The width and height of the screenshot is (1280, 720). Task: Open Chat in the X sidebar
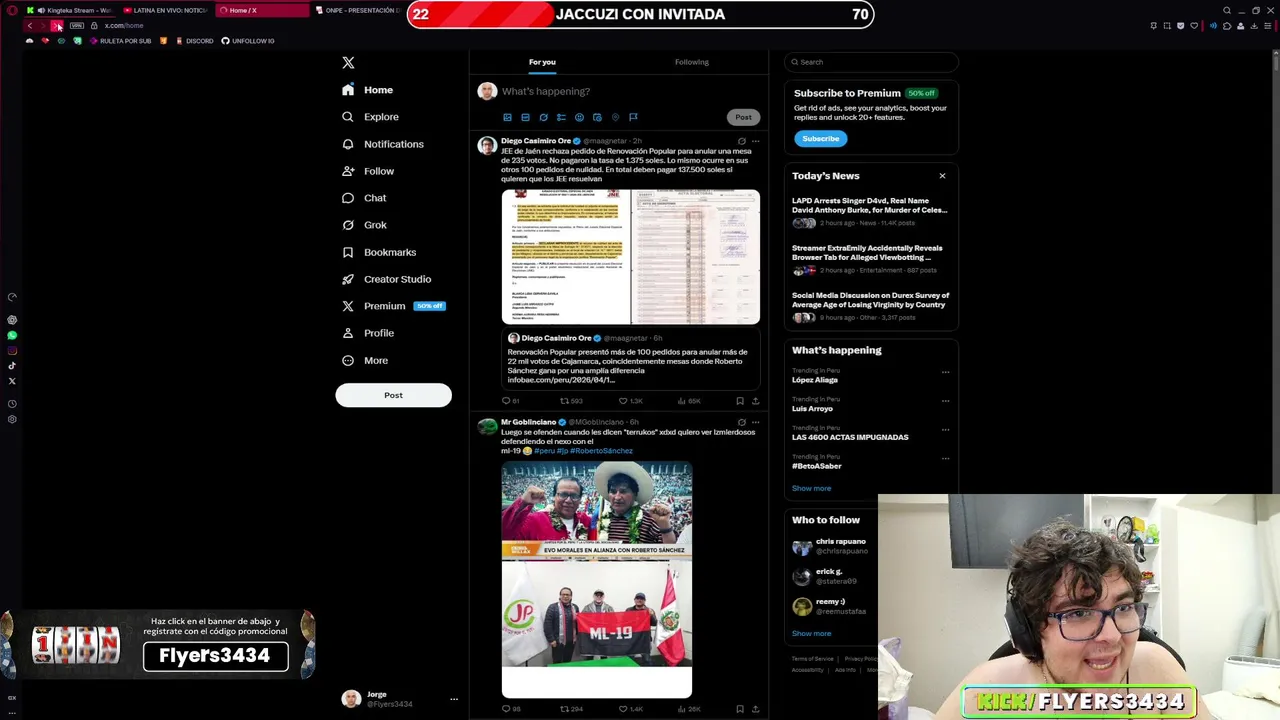(x=364, y=198)
